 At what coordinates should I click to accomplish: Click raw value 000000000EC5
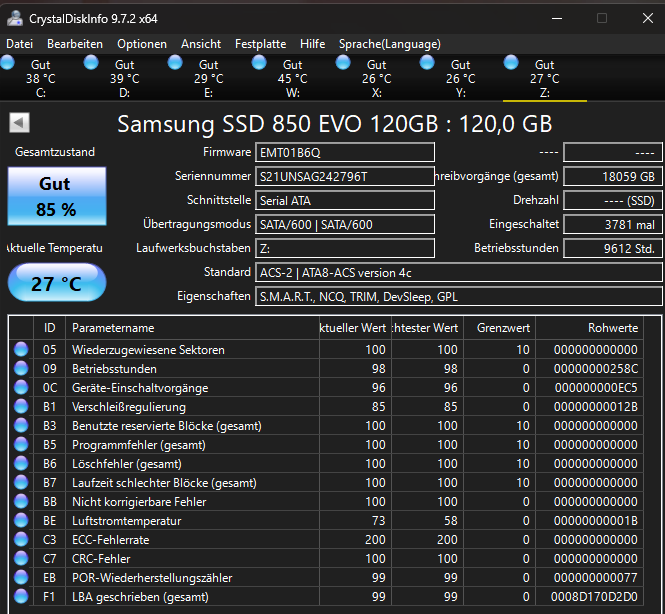595,388
